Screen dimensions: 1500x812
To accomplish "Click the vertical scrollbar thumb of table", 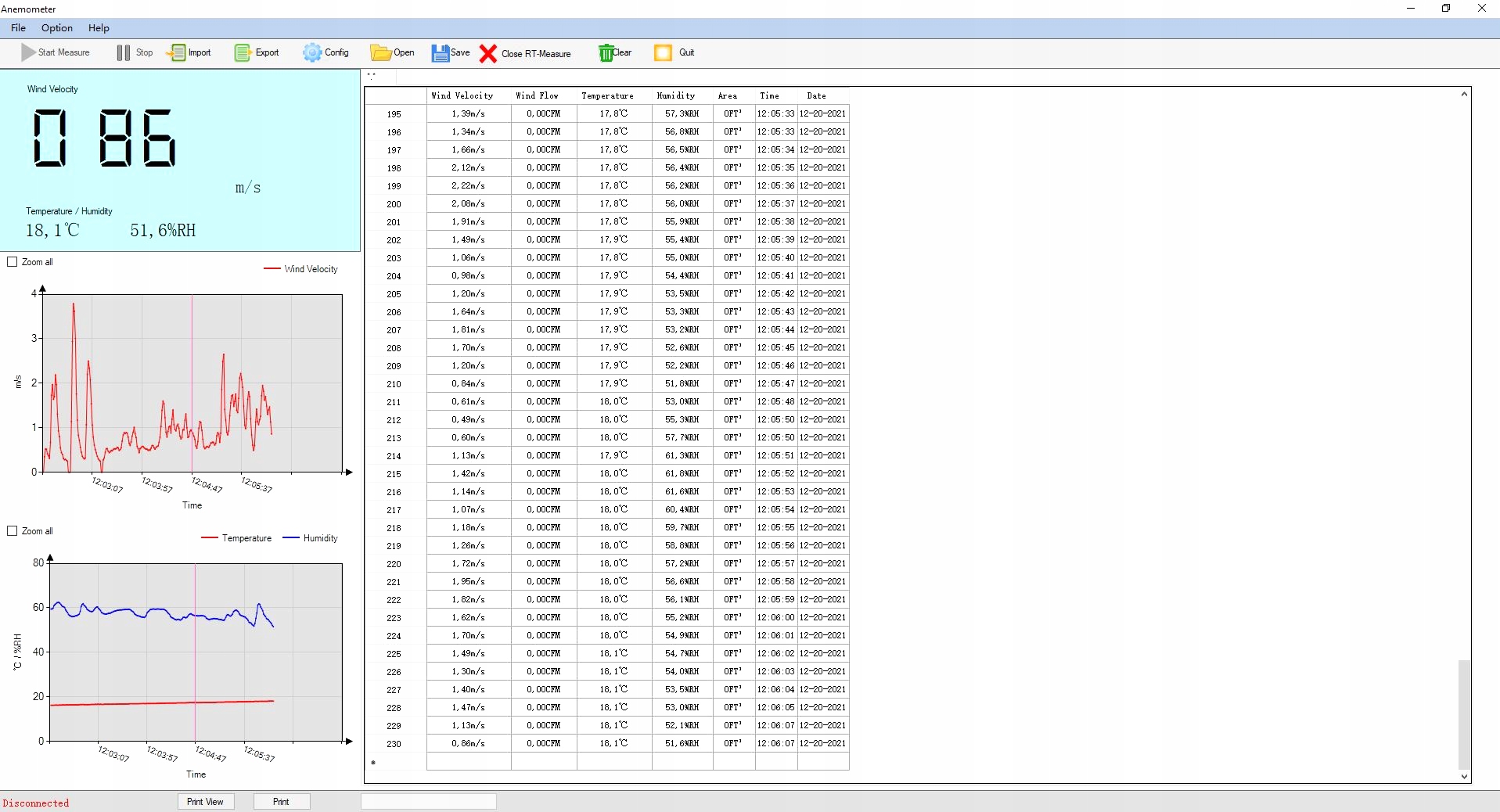I will pyautogui.click(x=1464, y=715).
